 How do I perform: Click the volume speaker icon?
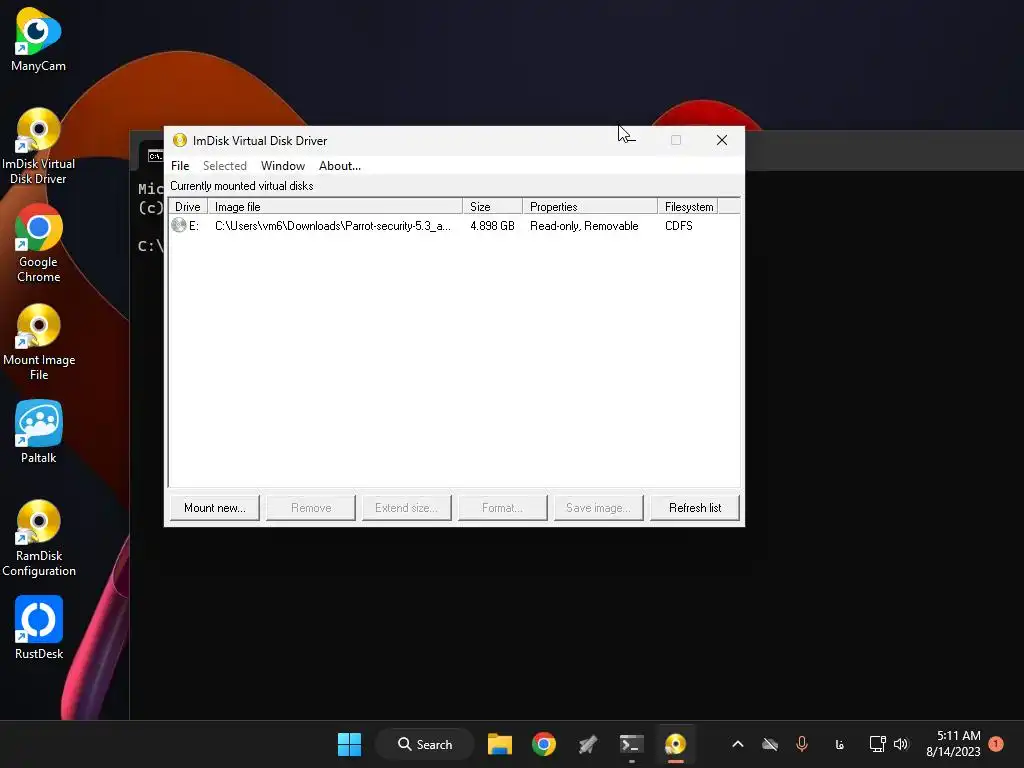[x=901, y=744]
